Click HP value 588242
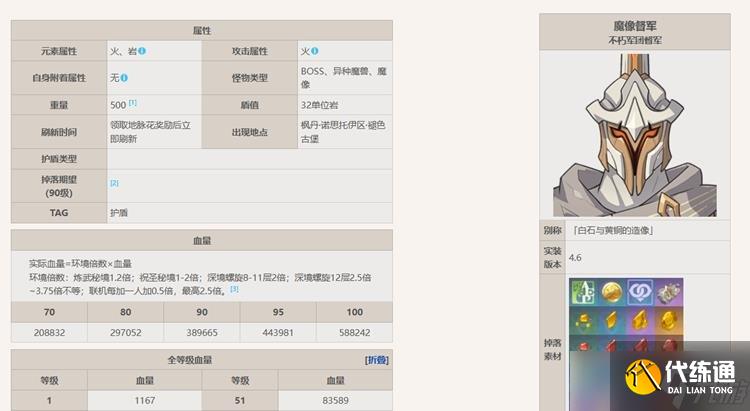Viewport: 750px width, 411px height. [x=354, y=333]
